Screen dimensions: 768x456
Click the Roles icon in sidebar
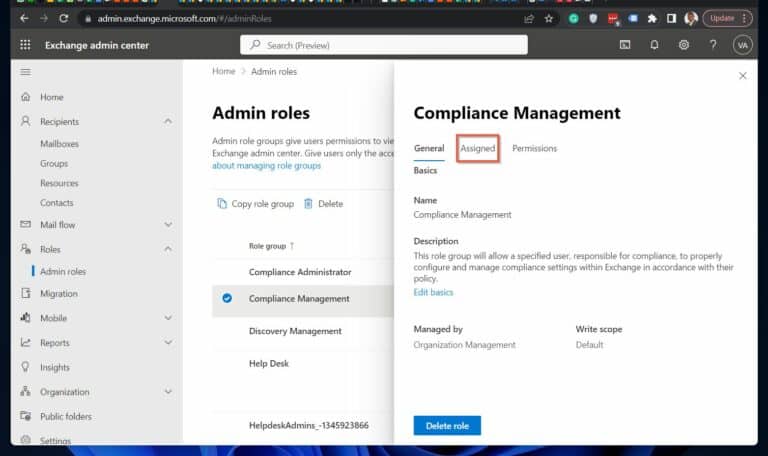(x=25, y=249)
